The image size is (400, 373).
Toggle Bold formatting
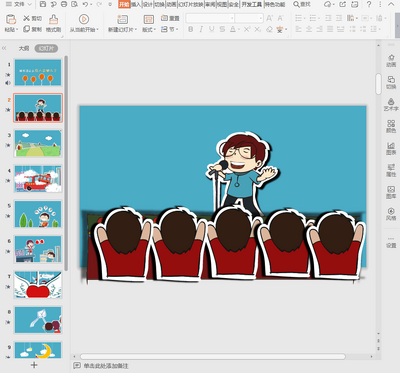click(190, 29)
